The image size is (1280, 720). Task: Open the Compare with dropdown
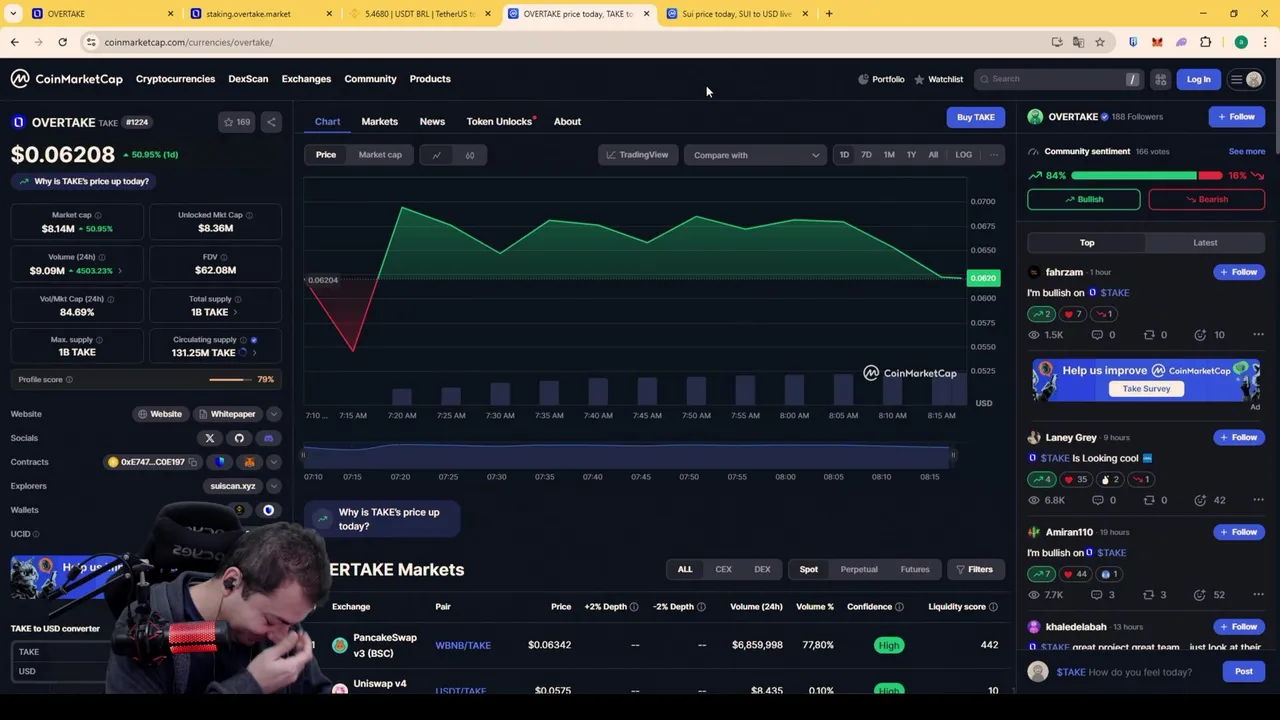point(756,155)
